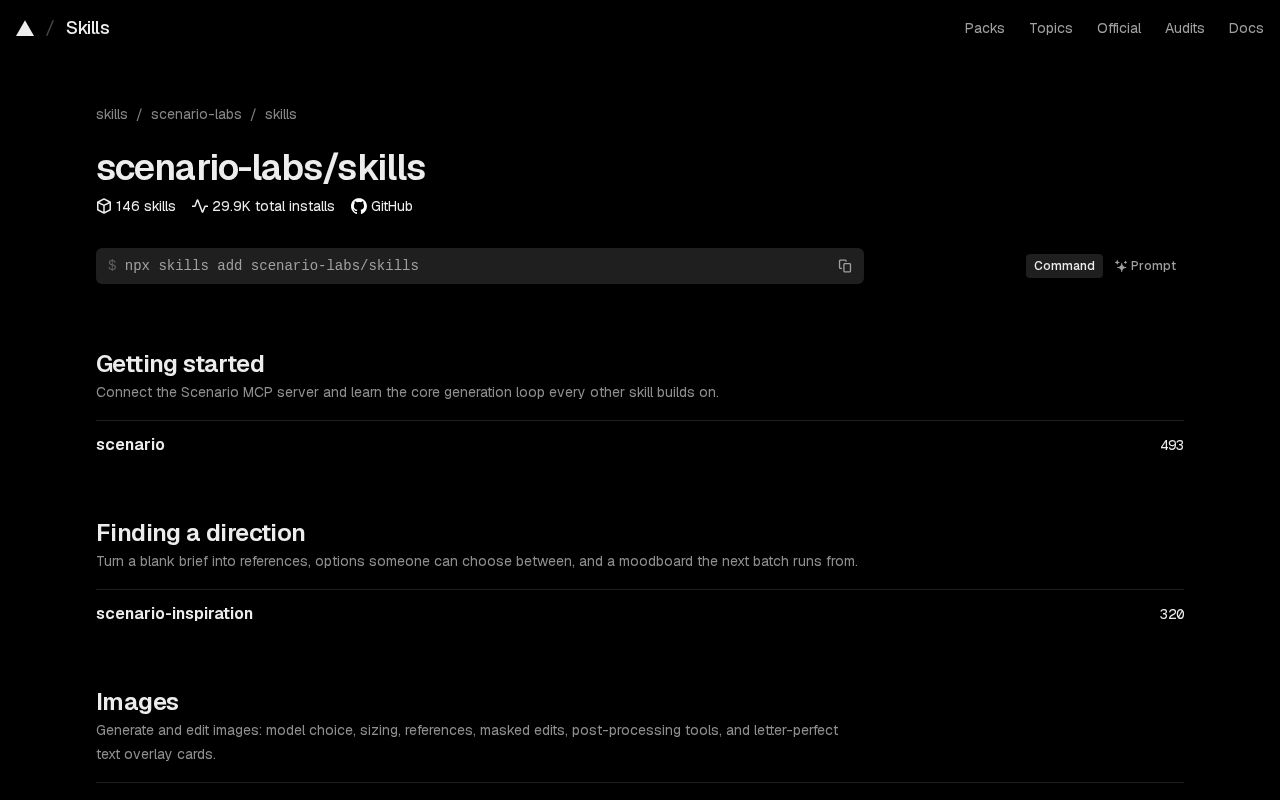1280x800 pixels.
Task: Open the scenario-inspiration skill row
Action: [640, 614]
